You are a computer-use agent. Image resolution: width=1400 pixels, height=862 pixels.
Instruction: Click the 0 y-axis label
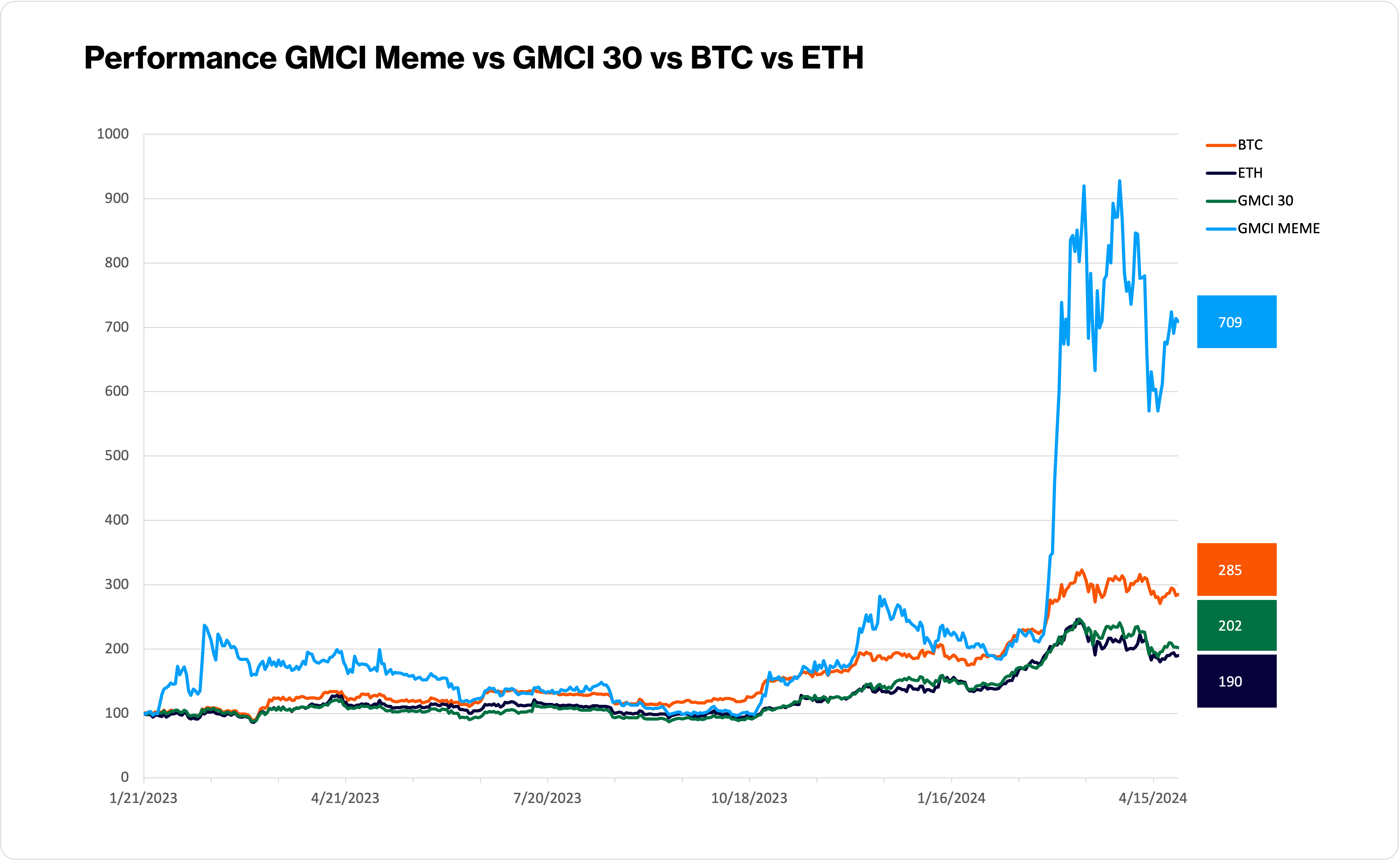[x=125, y=777]
